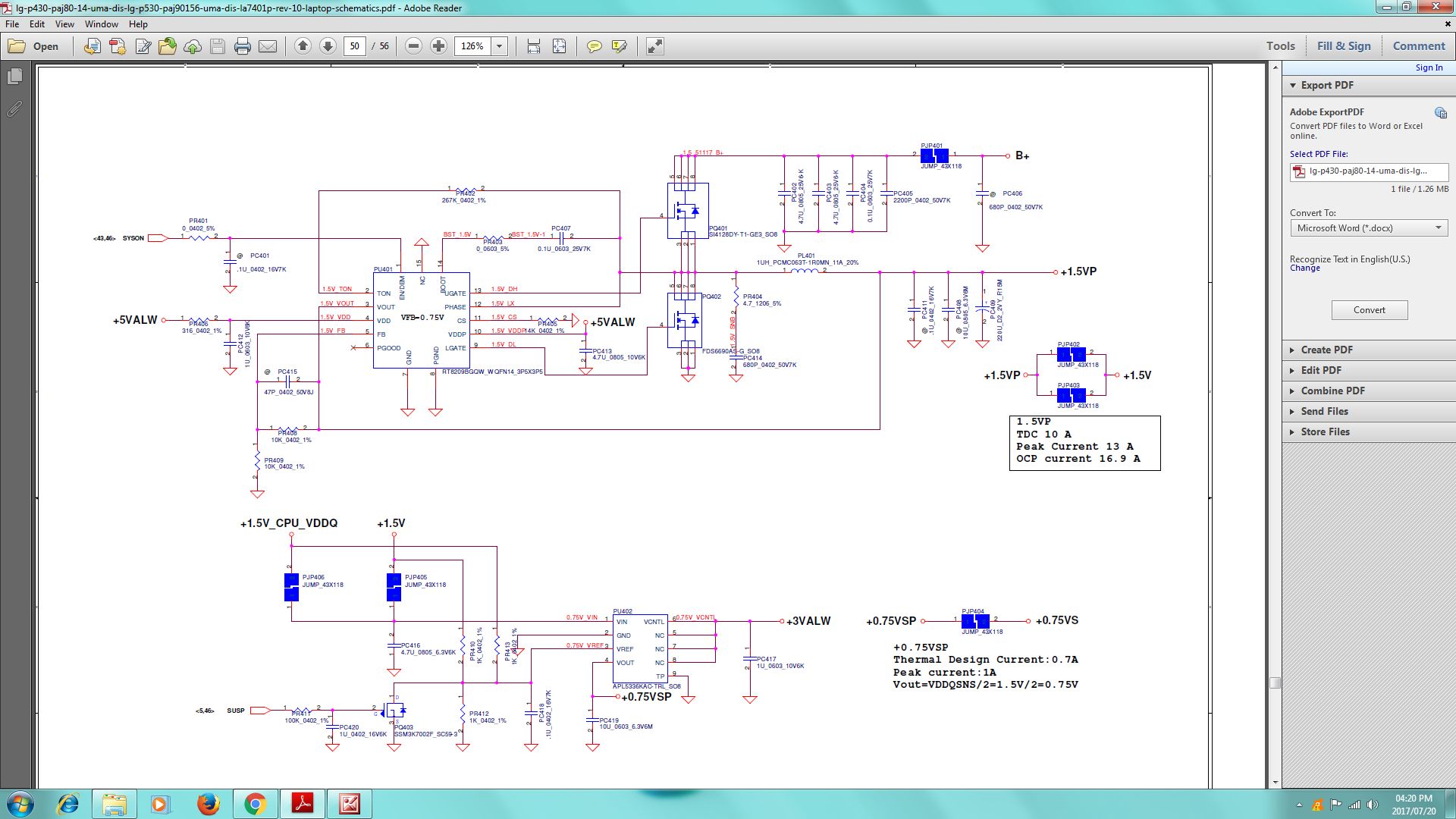
Task: Open the View menu
Action: coord(64,24)
